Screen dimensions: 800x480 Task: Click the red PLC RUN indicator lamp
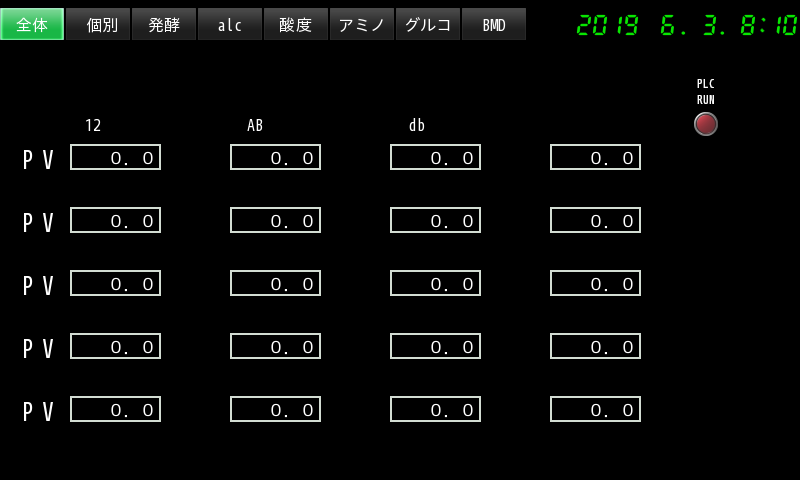[706, 124]
